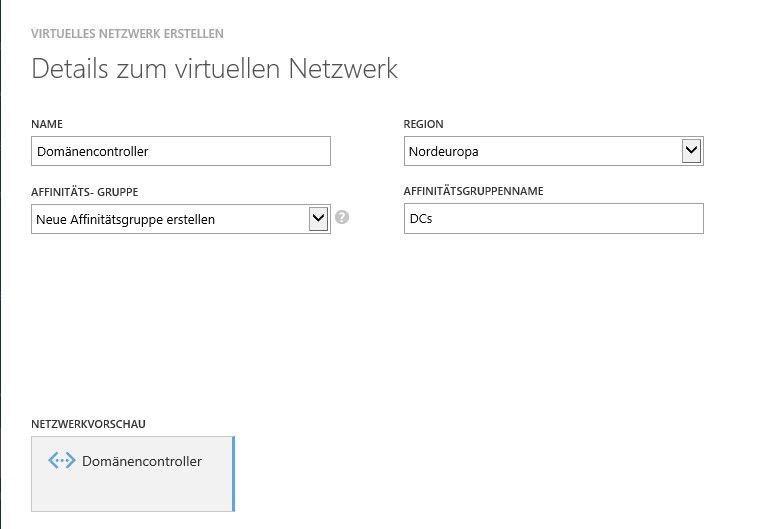Select the Domänencontroller network preview tile
The width and height of the screenshot is (766, 529).
pyautogui.click(x=133, y=474)
